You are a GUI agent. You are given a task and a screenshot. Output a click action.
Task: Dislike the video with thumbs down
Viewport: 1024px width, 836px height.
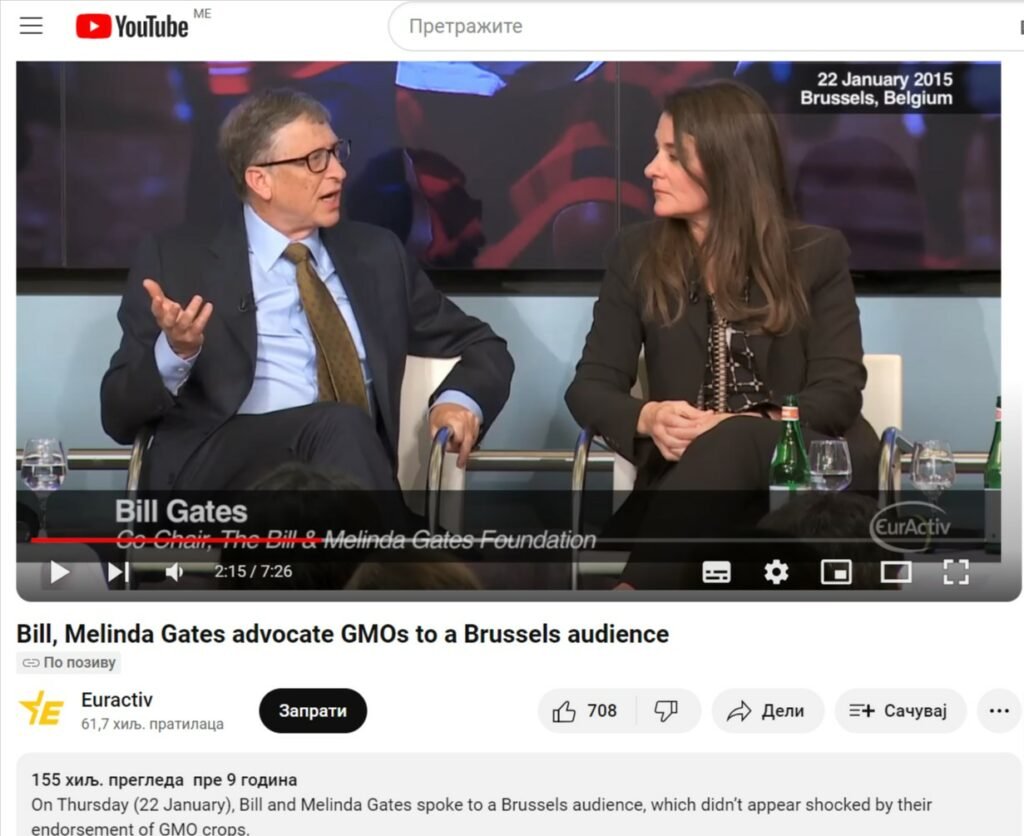(667, 711)
